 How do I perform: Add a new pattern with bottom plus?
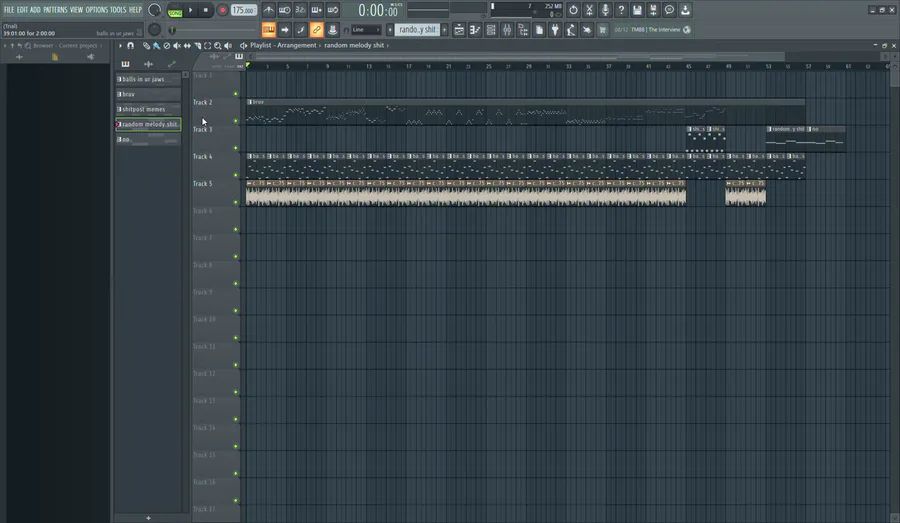coord(148,518)
